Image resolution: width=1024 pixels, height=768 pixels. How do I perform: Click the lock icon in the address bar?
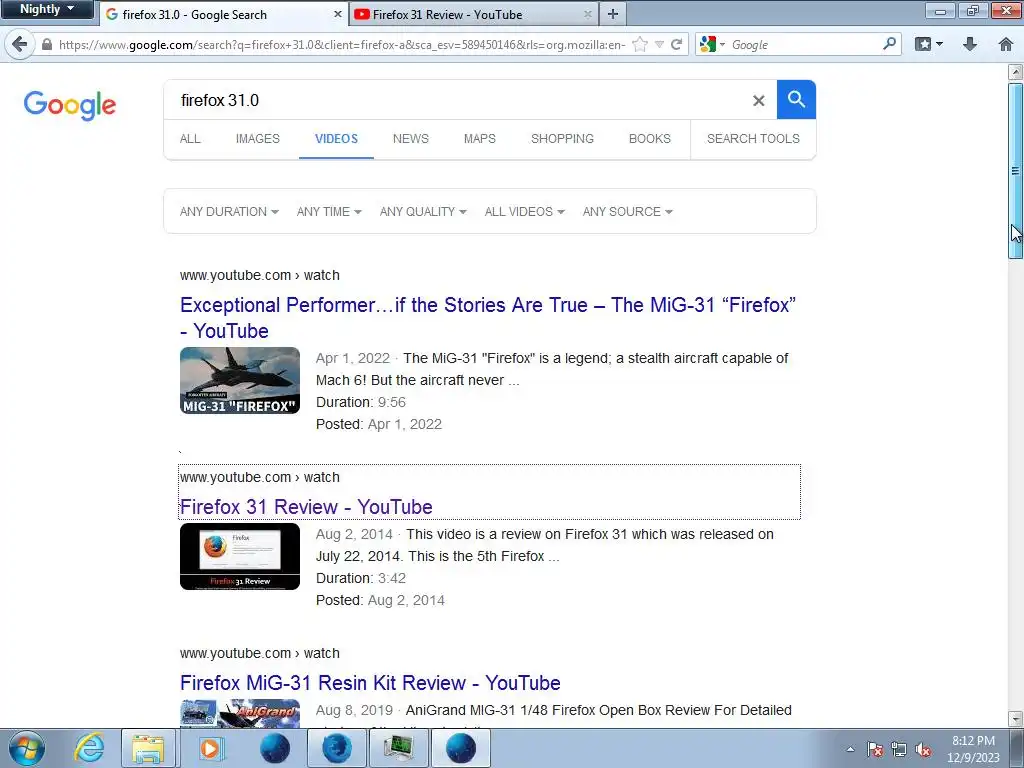coord(47,44)
